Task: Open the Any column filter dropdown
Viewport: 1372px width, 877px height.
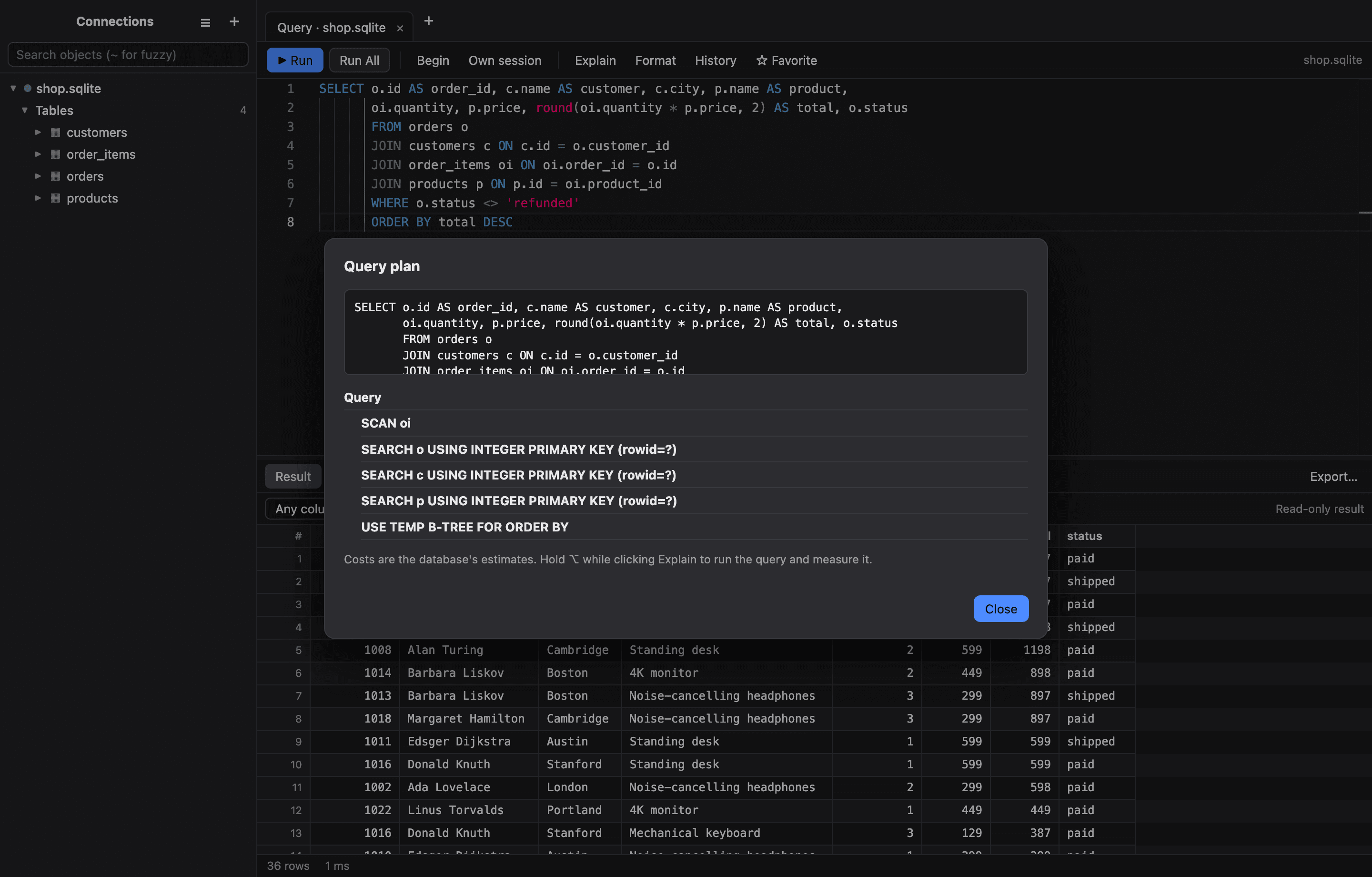Action: tap(295, 509)
